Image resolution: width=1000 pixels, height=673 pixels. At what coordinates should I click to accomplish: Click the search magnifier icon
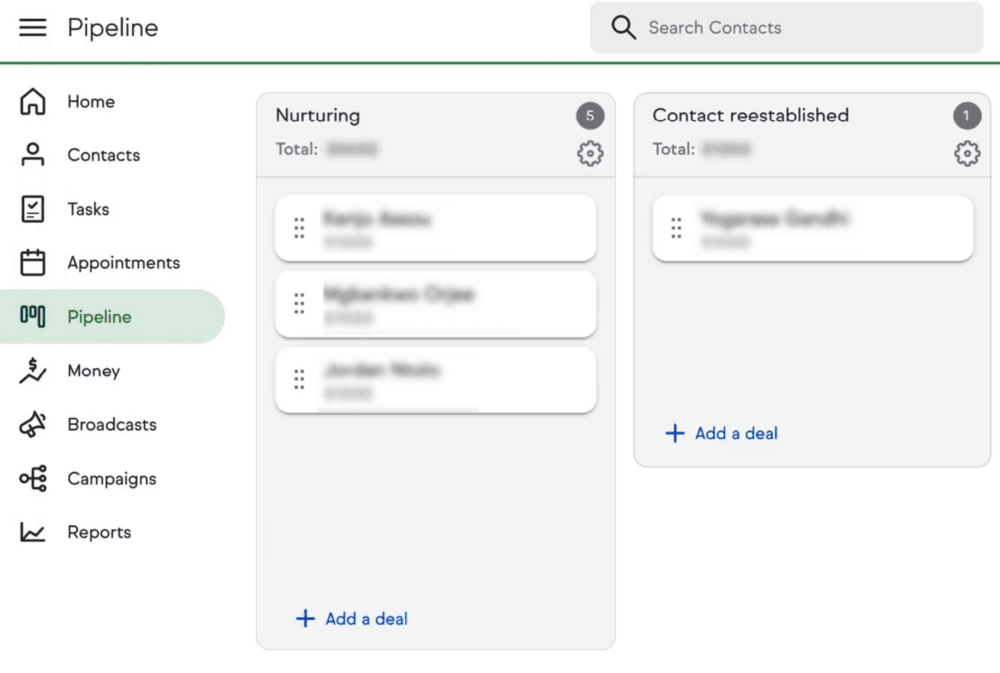pyautogui.click(x=623, y=27)
